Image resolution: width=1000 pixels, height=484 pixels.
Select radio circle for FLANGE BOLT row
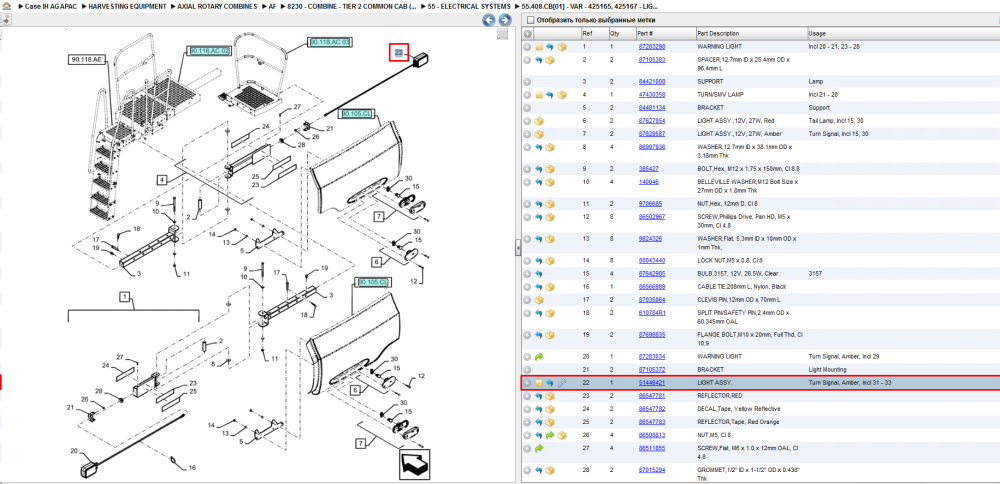(527, 335)
